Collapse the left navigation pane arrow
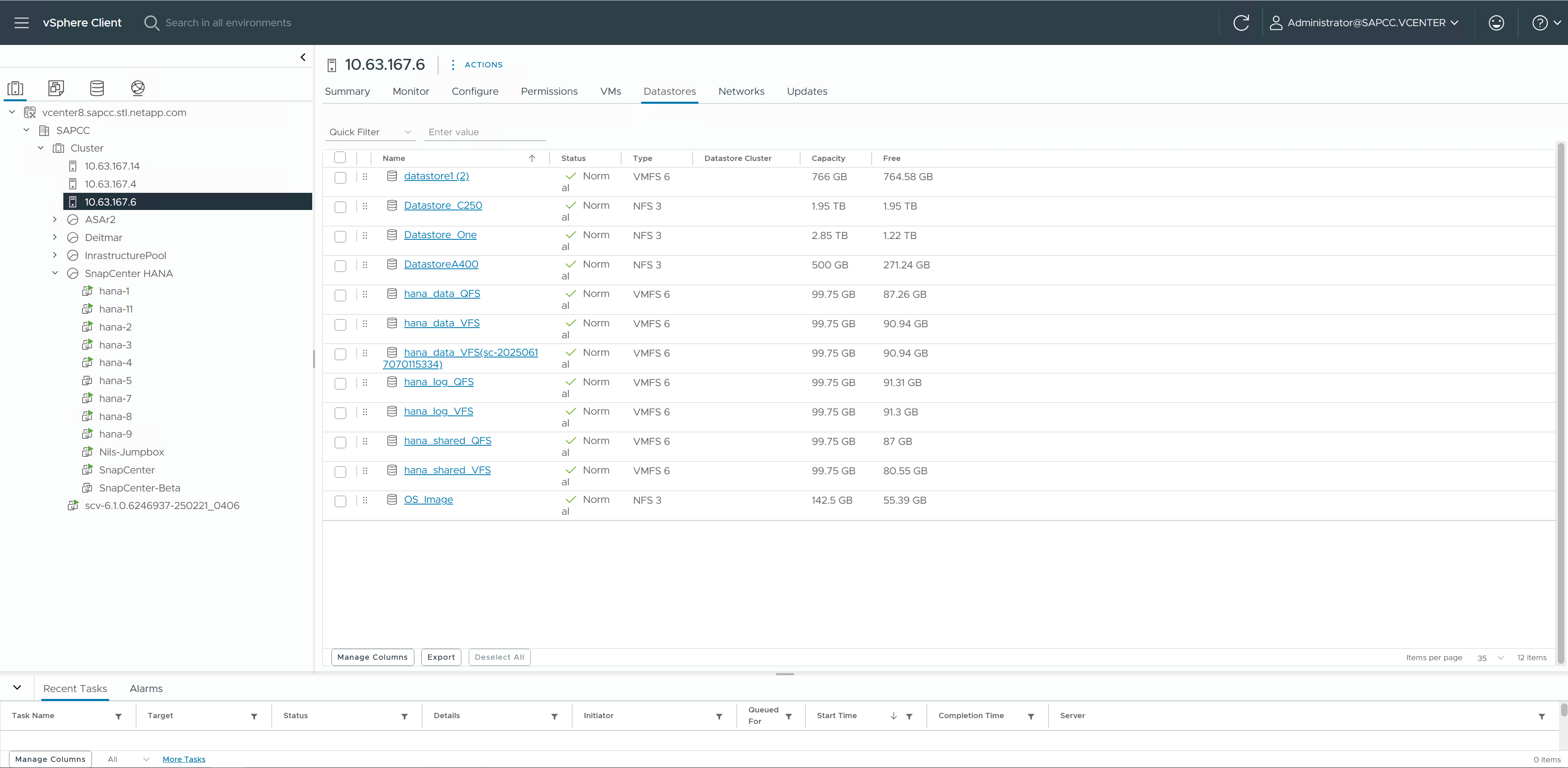1568x768 pixels. (302, 57)
